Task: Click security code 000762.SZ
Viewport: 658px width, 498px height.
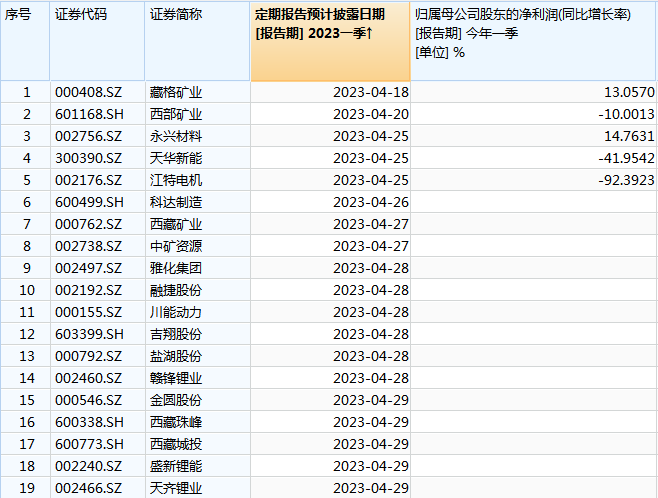Action: click(89, 224)
